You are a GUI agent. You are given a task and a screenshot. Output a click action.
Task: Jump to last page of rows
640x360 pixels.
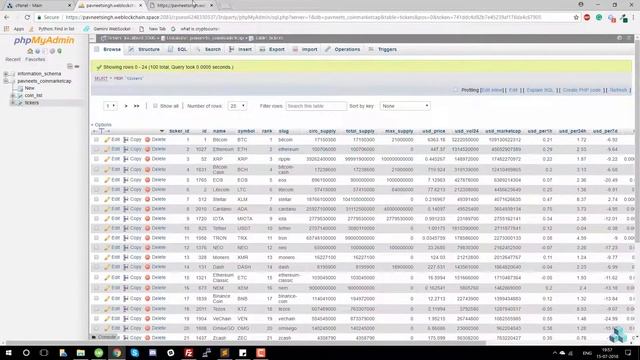tap(136, 106)
